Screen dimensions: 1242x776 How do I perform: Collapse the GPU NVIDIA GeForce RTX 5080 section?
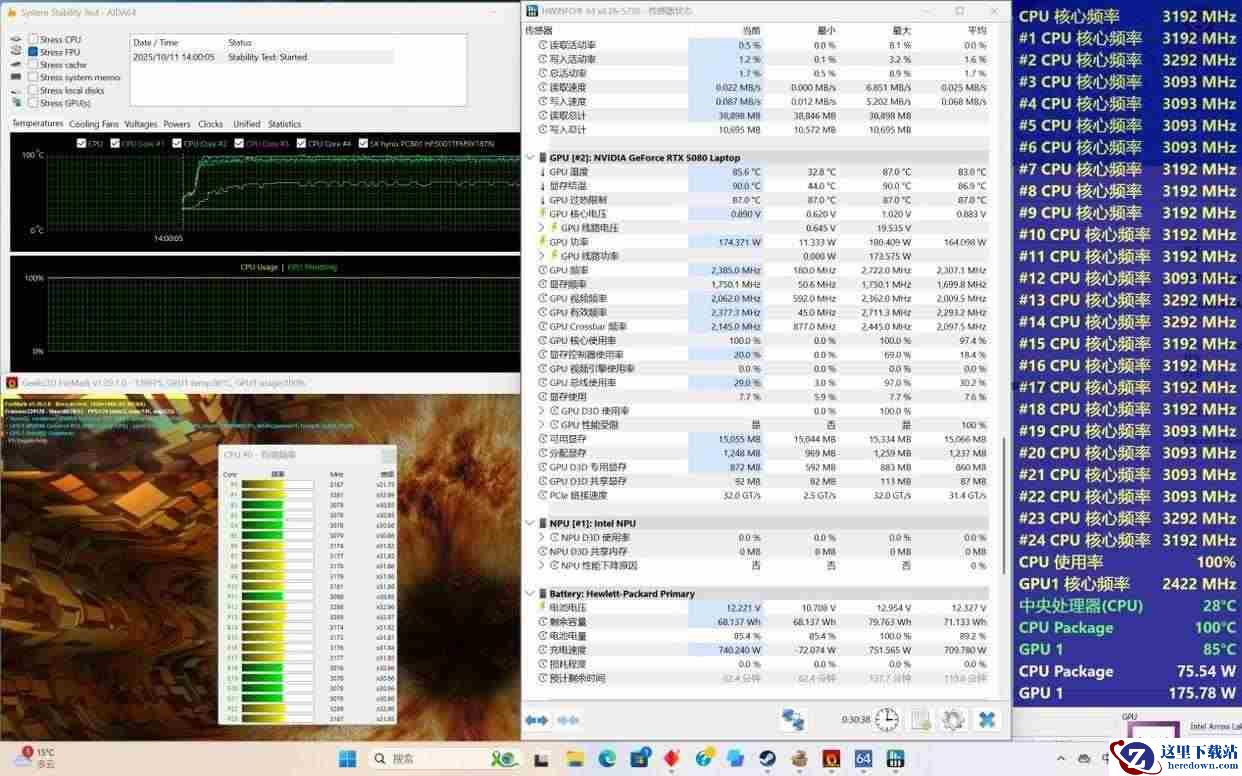pos(530,158)
